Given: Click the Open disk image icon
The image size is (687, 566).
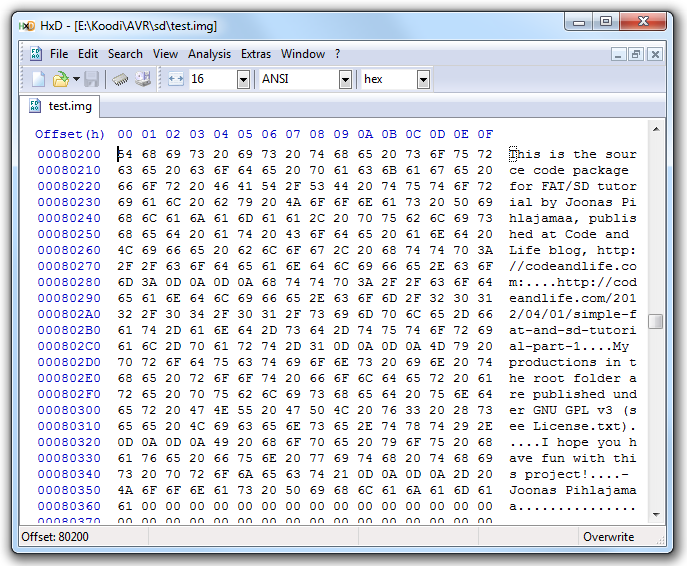Looking at the screenshot, I should [x=143, y=79].
